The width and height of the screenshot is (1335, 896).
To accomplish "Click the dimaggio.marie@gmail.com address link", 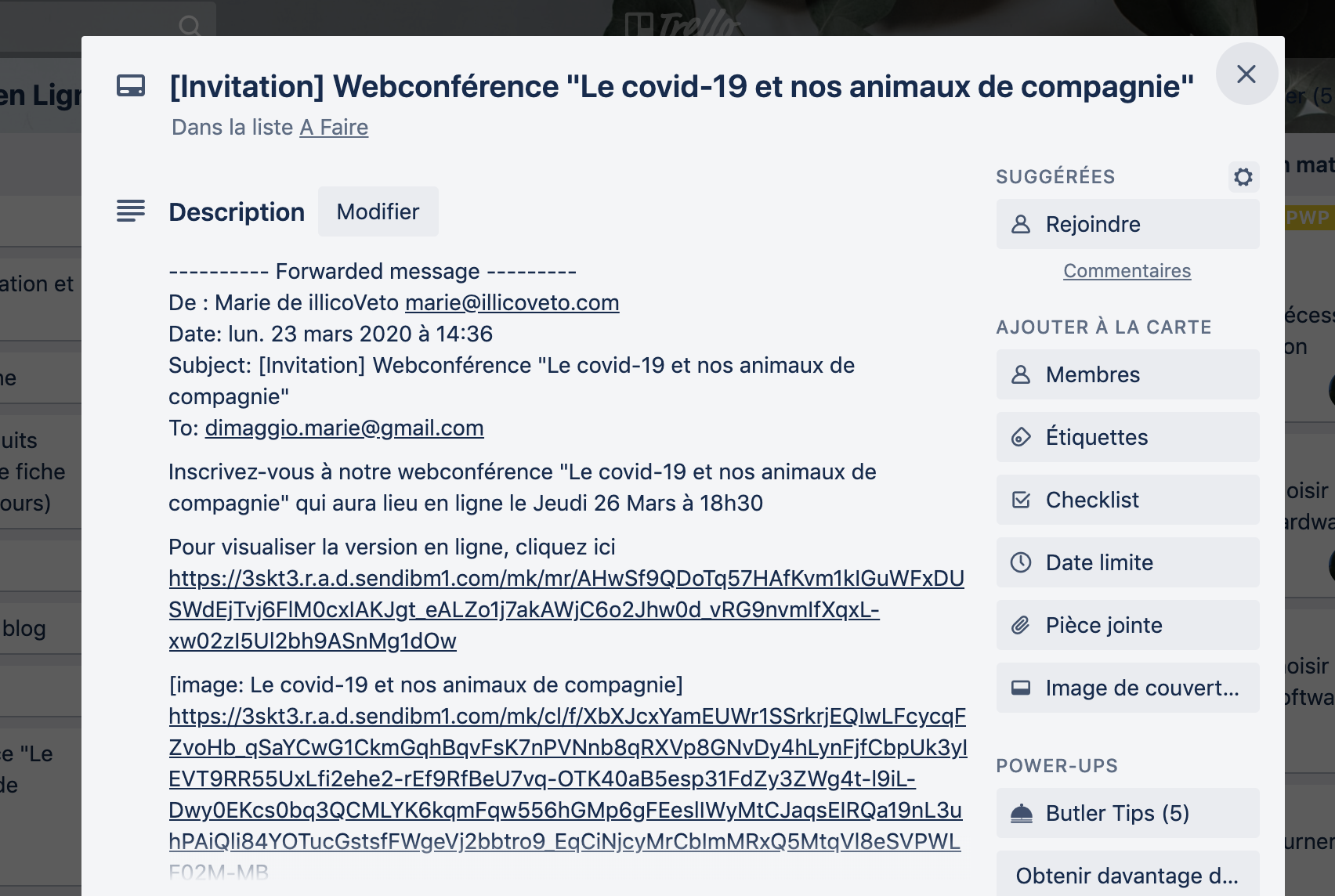I will 344,428.
